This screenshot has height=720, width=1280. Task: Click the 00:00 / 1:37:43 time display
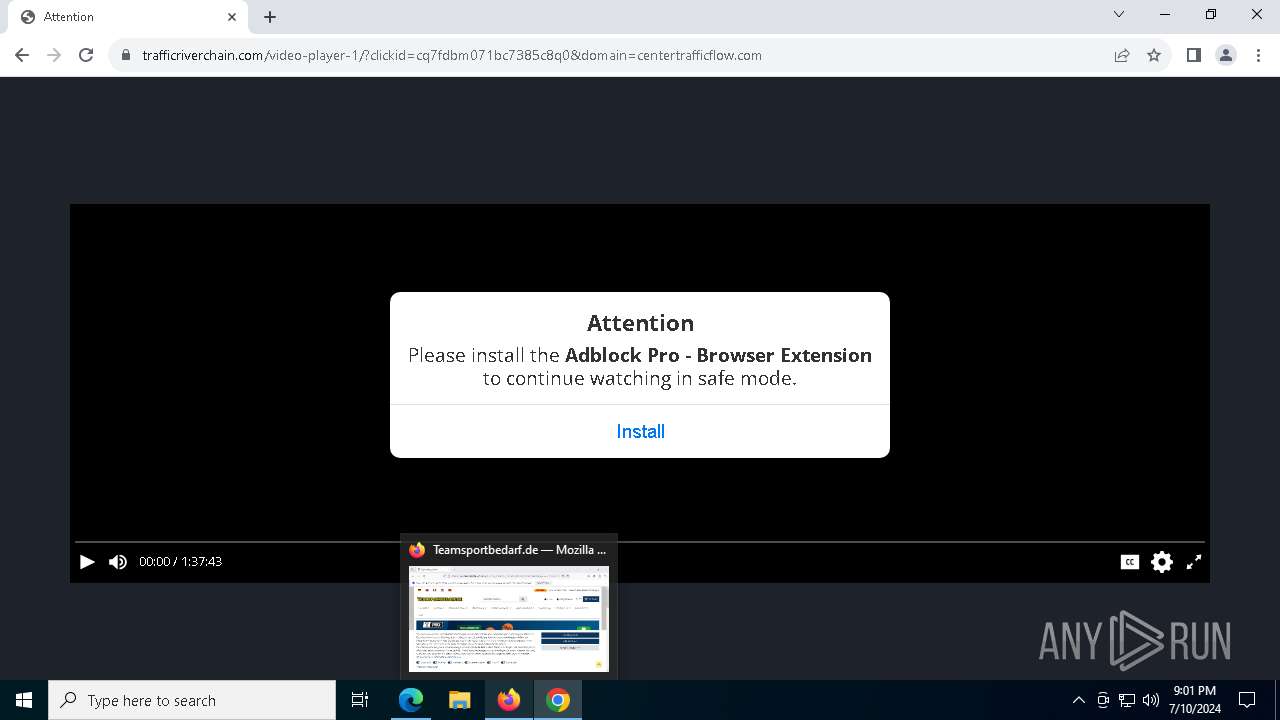pyautogui.click(x=180, y=562)
